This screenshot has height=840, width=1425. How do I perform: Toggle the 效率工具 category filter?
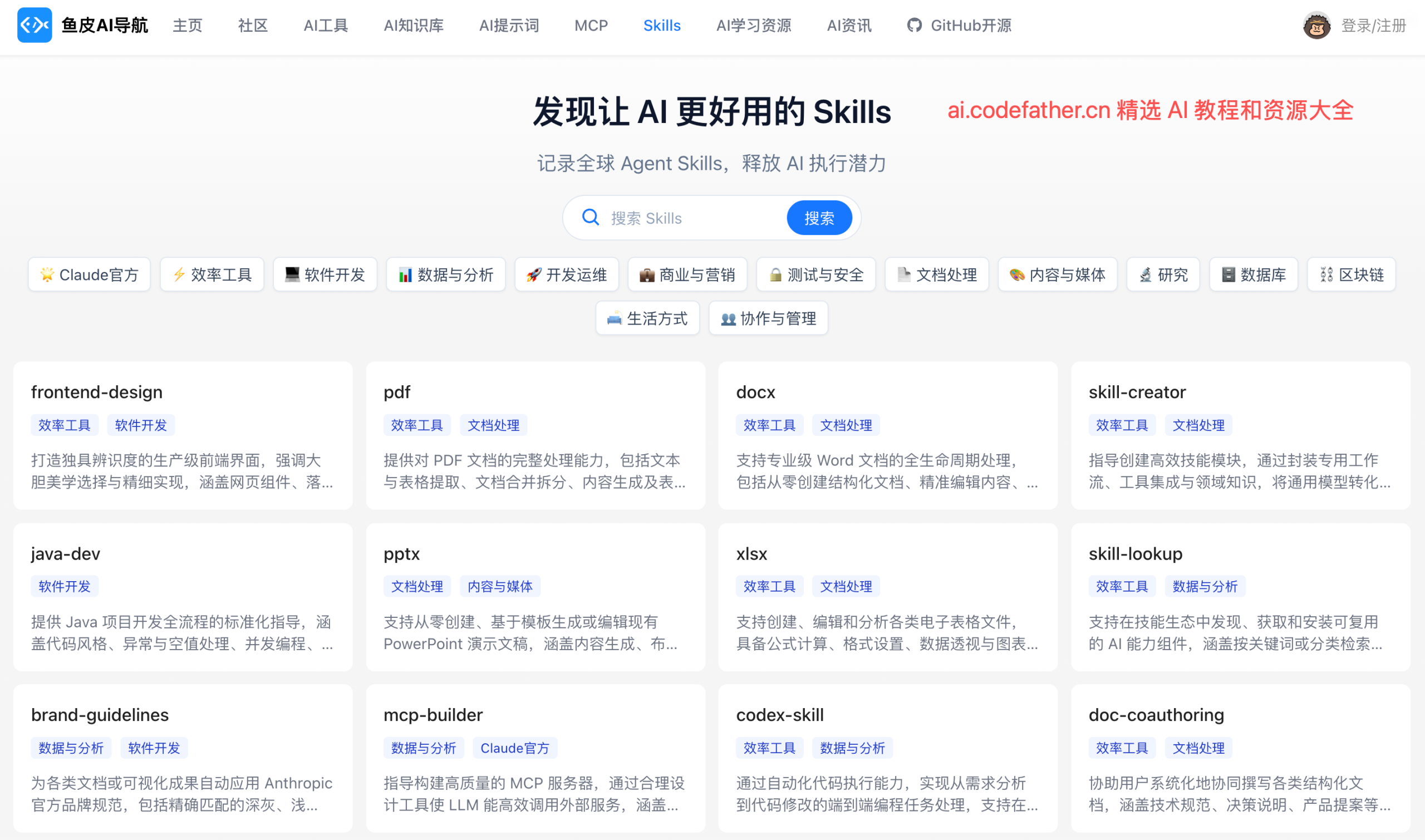[x=212, y=274]
